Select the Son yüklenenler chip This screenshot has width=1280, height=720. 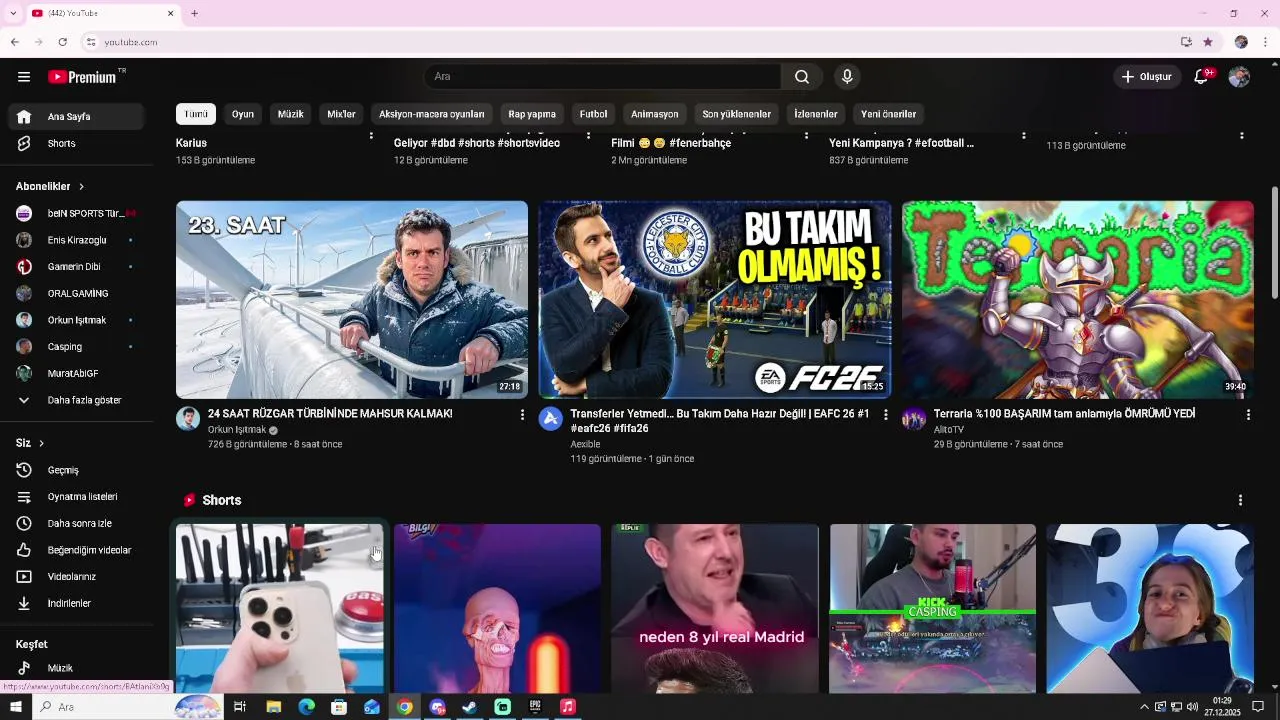click(736, 114)
